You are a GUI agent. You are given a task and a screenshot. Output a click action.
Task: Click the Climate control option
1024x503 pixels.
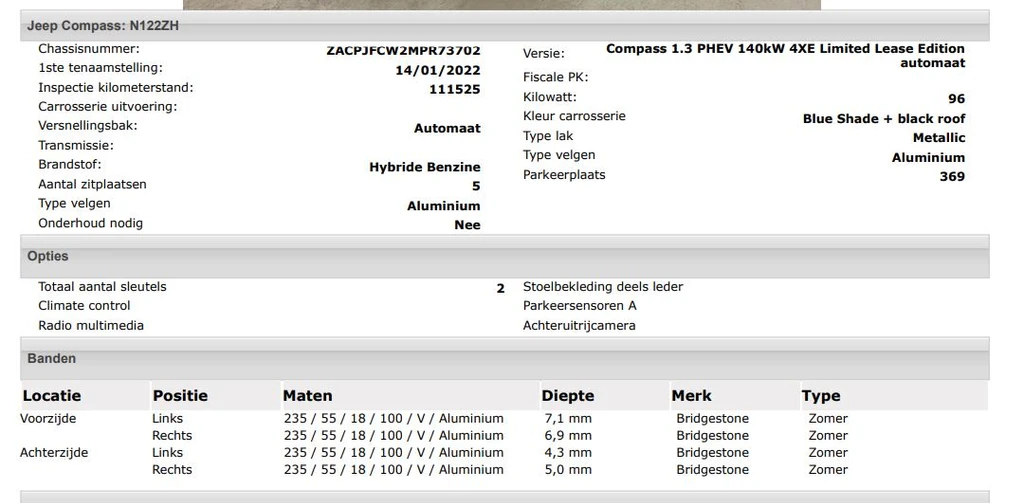(84, 306)
